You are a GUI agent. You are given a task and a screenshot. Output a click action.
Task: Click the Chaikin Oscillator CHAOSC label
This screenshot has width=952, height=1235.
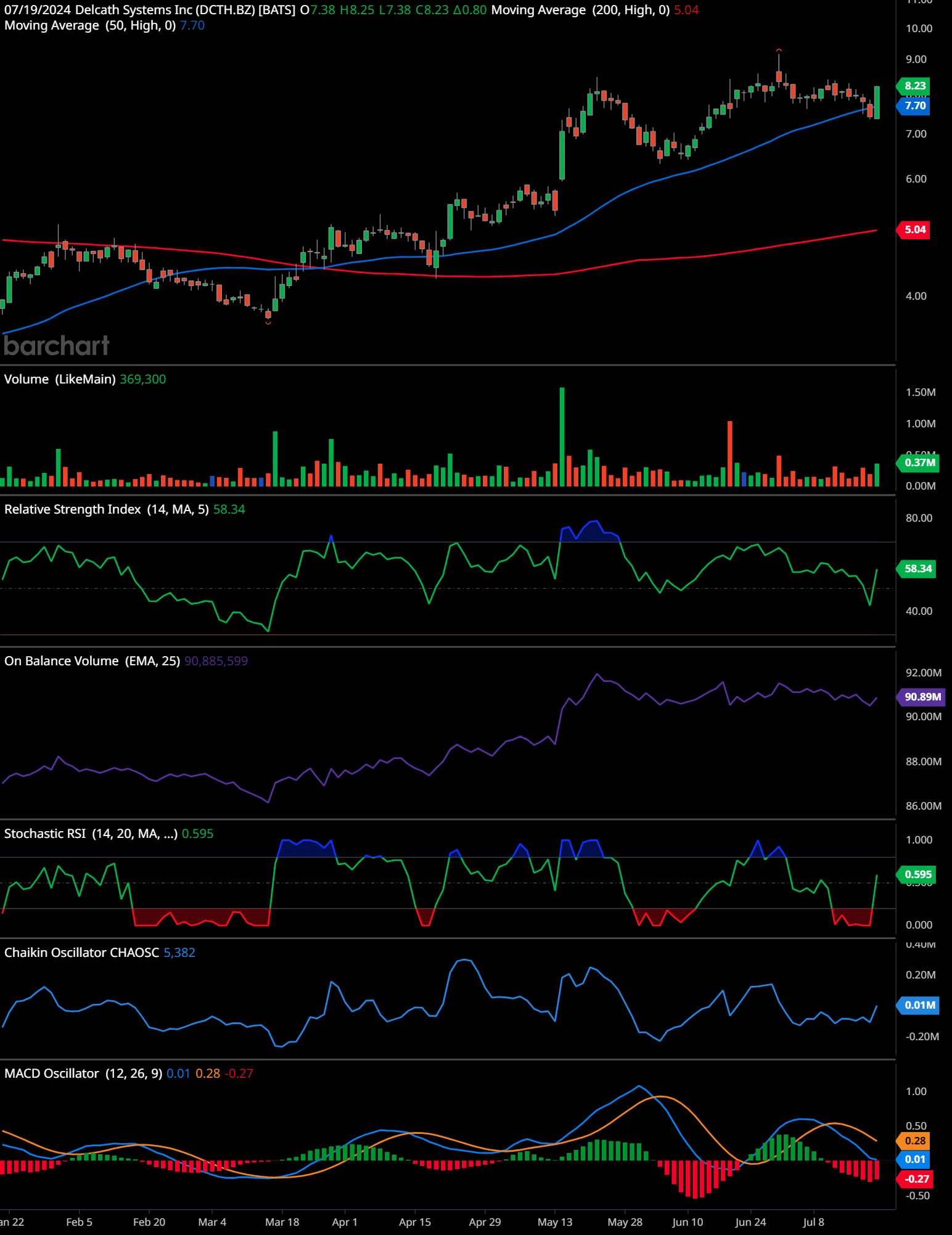82,953
